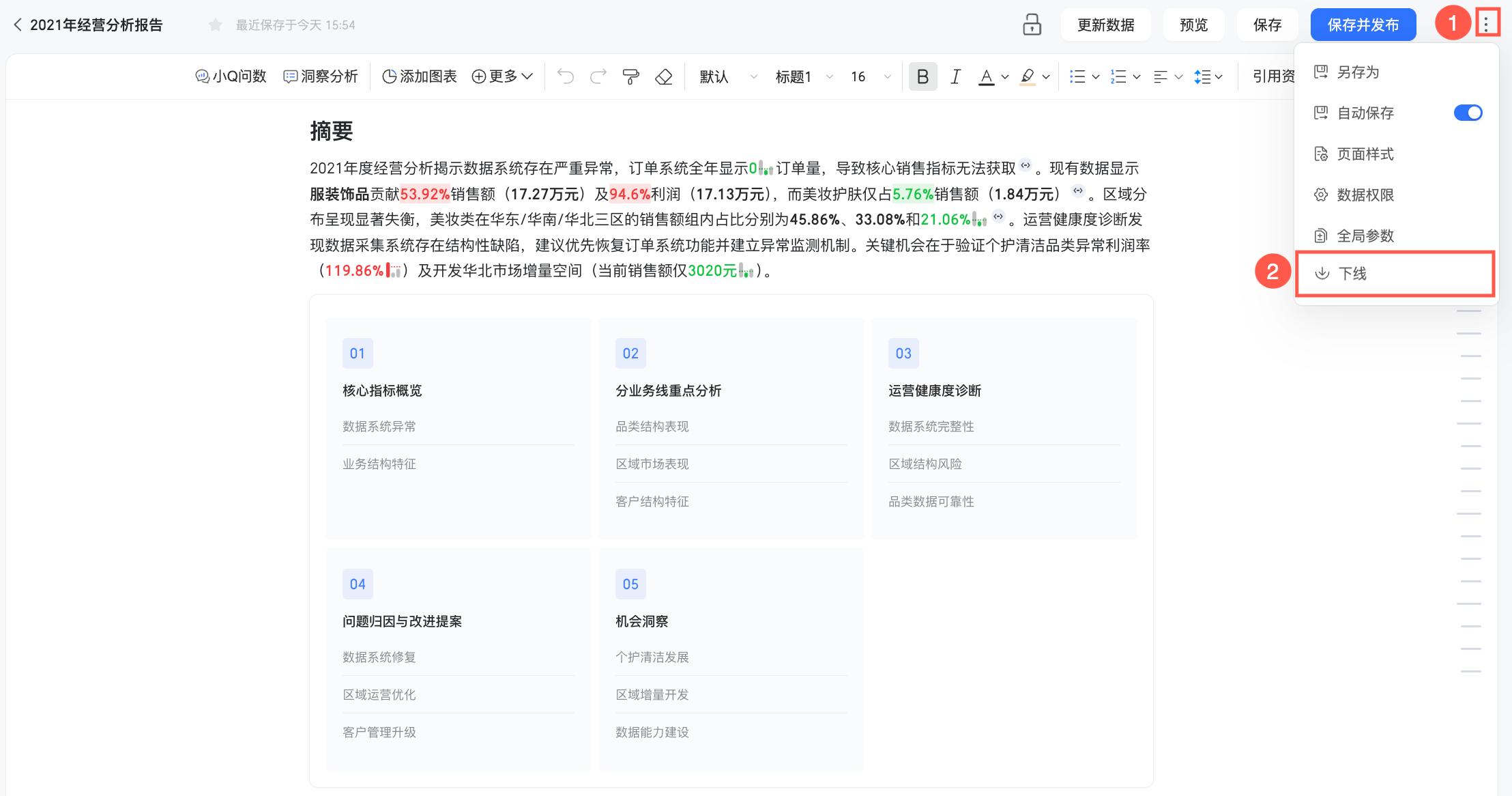Image resolution: width=1512 pixels, height=796 pixels.
Task: Toggle bold formatting button
Action: [x=922, y=76]
